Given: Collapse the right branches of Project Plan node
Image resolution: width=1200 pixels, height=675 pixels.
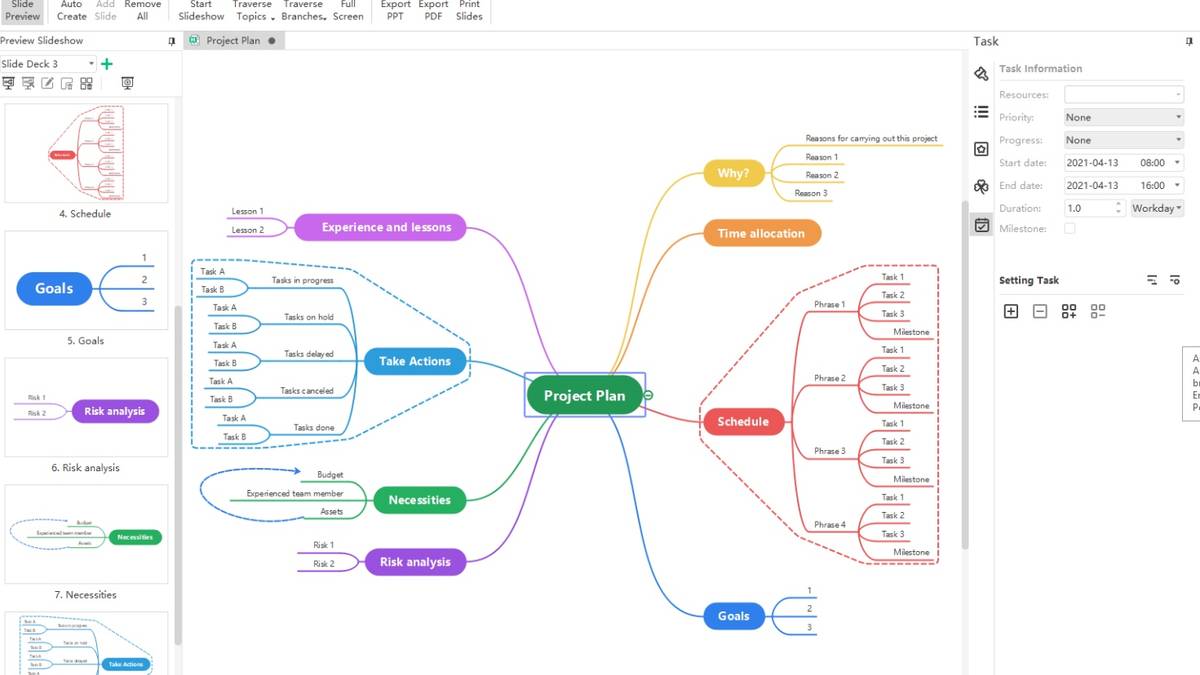Looking at the screenshot, I should point(648,395).
